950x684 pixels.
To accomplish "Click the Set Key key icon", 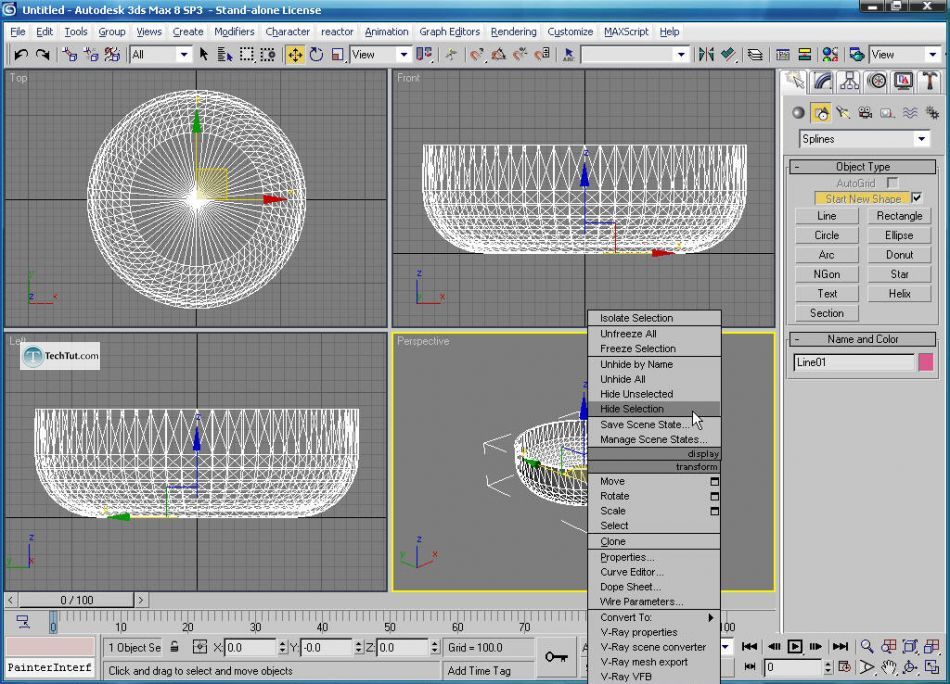I will tap(556, 657).
